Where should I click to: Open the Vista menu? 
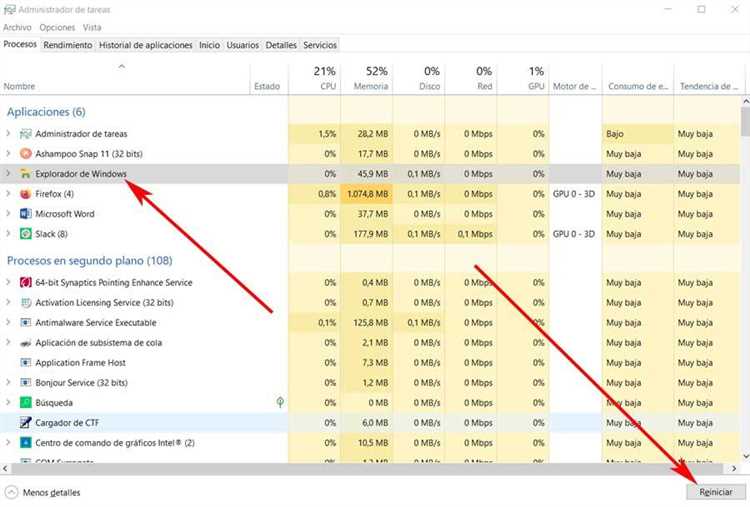point(92,27)
